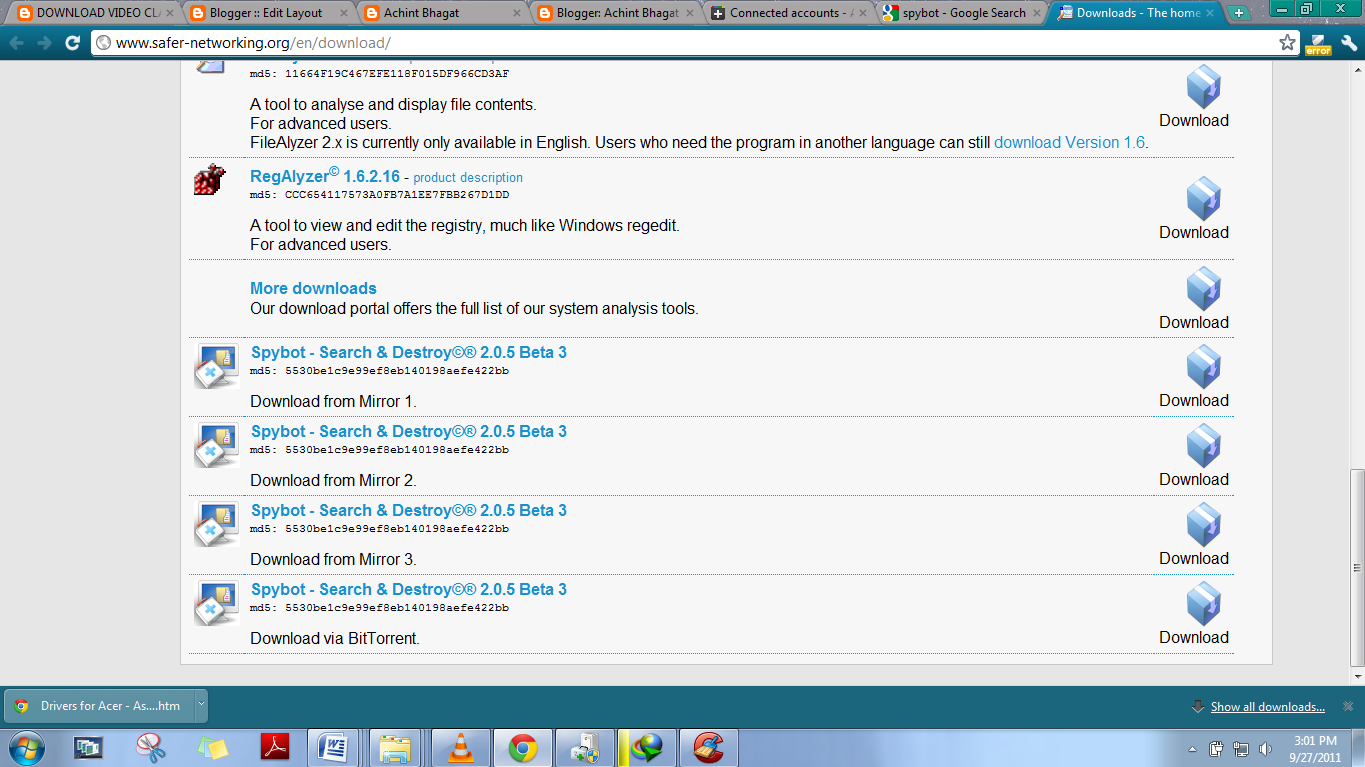The width and height of the screenshot is (1365, 767).
Task: Open CCleaner from the taskbar
Action: 707,747
